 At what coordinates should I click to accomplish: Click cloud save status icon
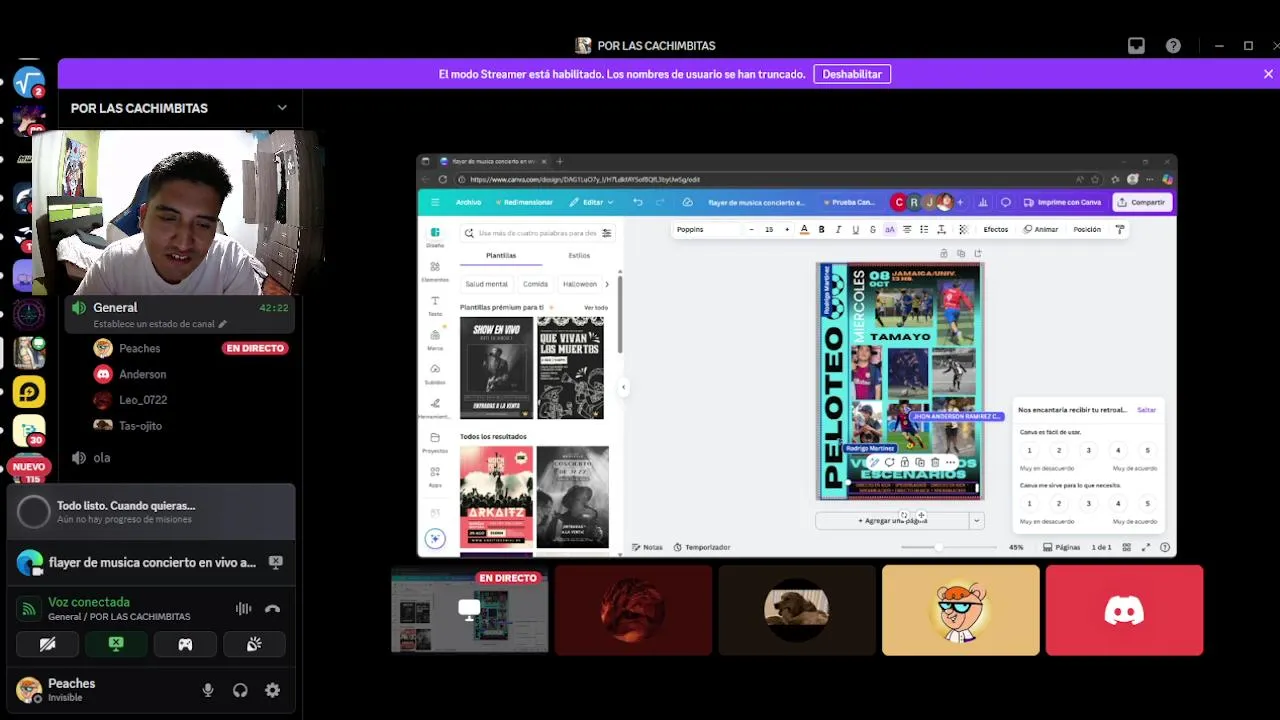pos(687,202)
